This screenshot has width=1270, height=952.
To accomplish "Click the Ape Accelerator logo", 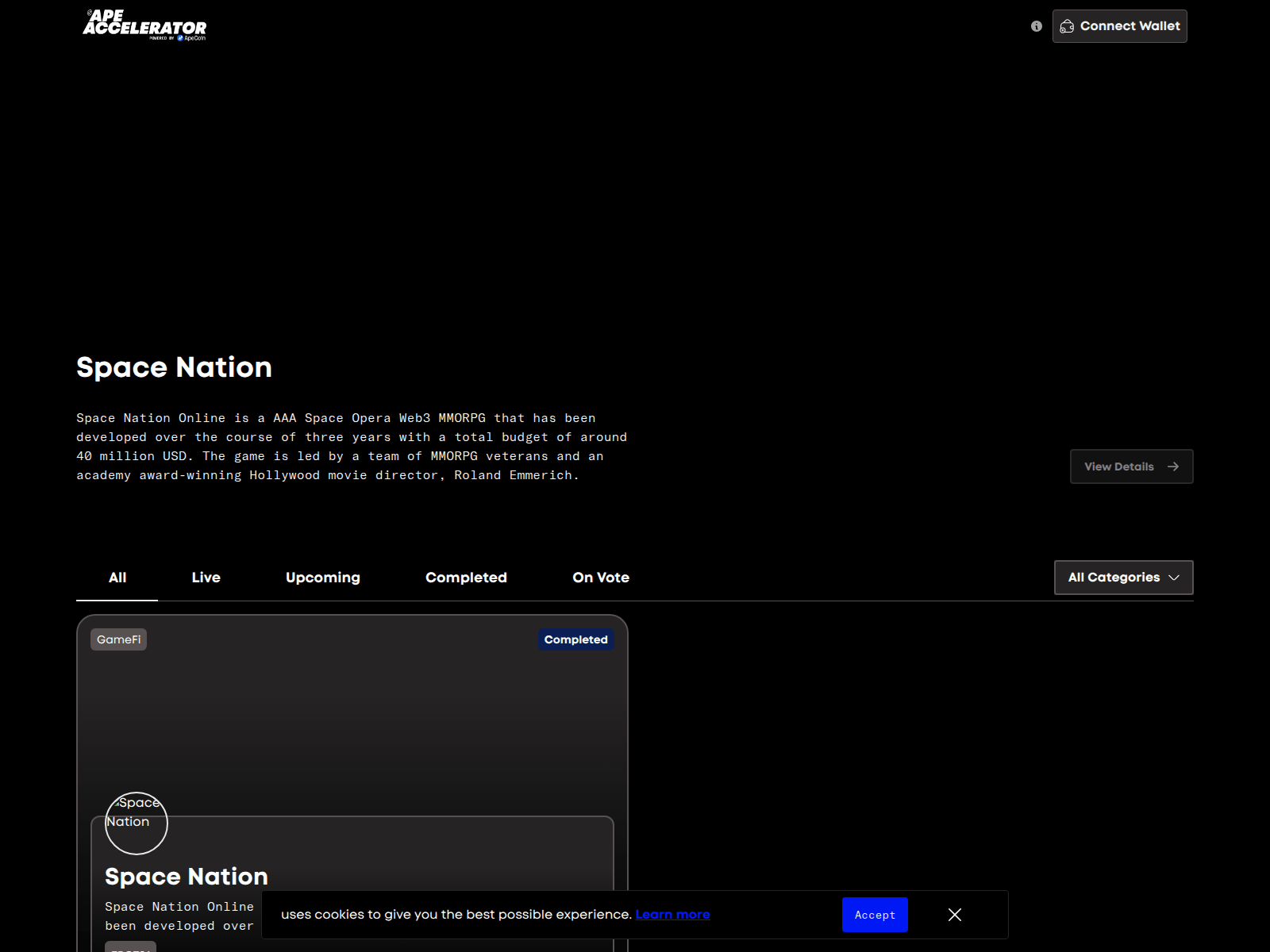I will click(x=144, y=25).
